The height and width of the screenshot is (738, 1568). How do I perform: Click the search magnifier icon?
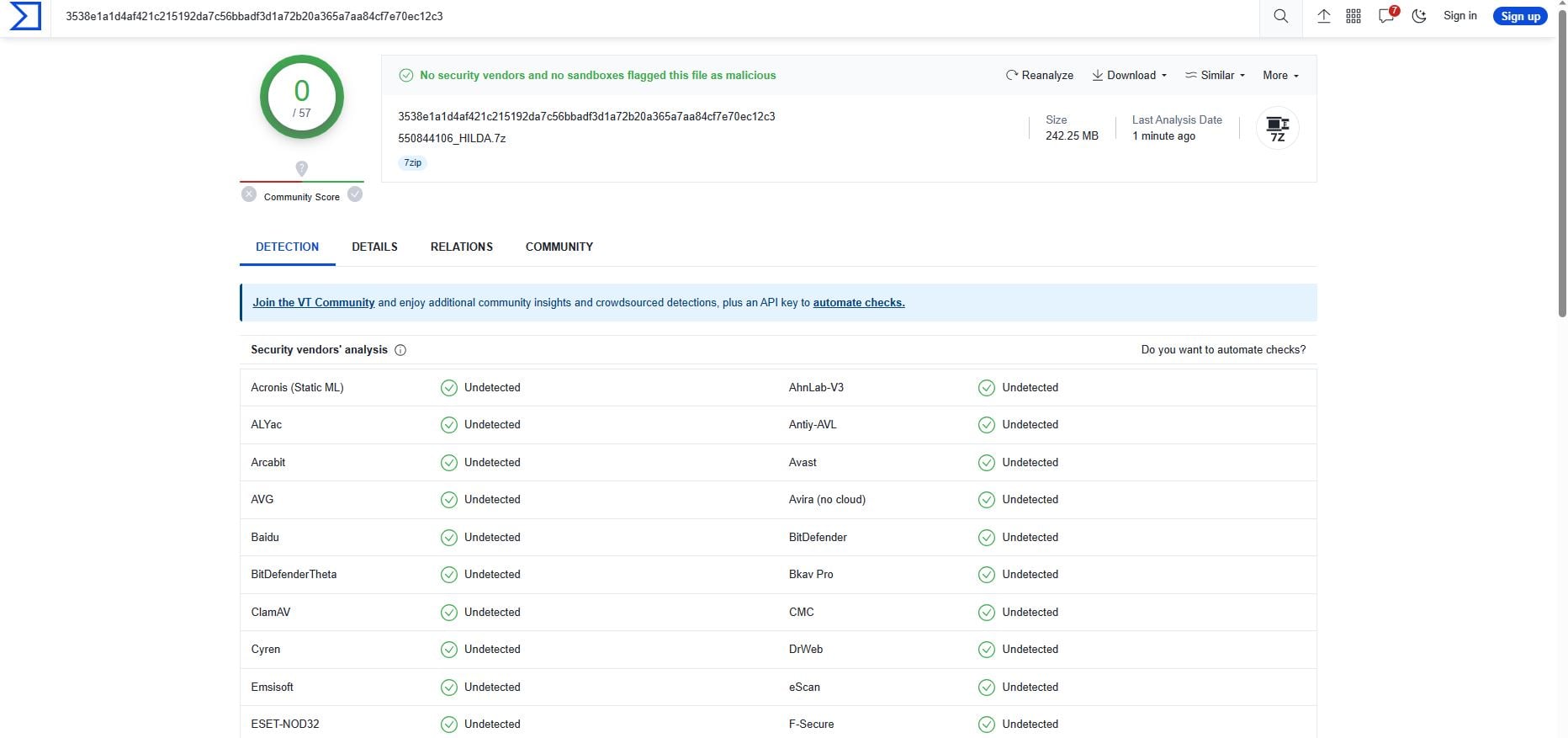click(1280, 16)
